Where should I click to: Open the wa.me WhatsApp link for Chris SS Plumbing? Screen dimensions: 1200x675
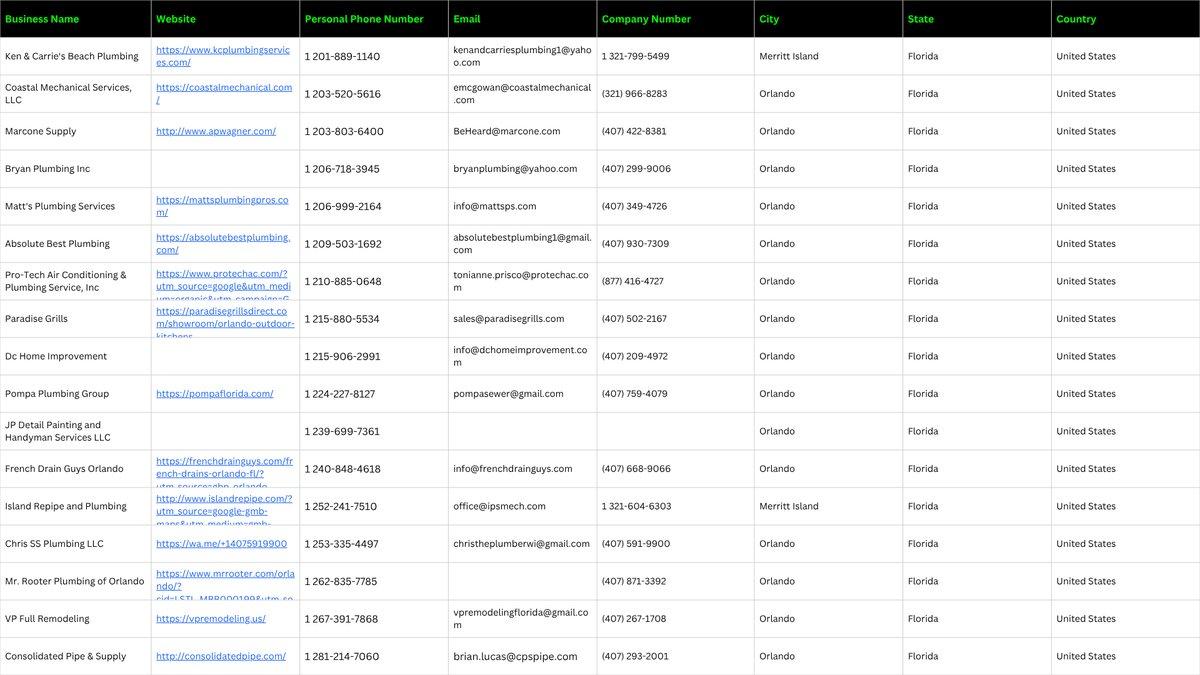(221, 544)
